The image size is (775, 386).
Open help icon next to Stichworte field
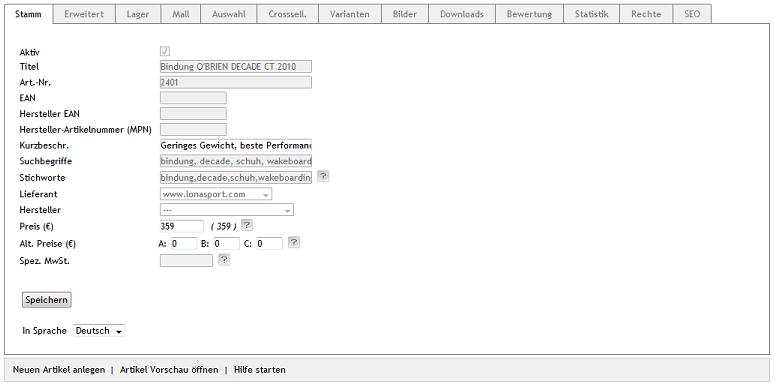click(323, 176)
